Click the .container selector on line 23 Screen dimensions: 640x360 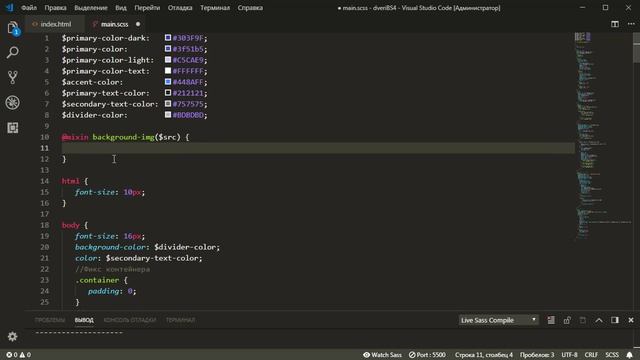tap(97, 280)
